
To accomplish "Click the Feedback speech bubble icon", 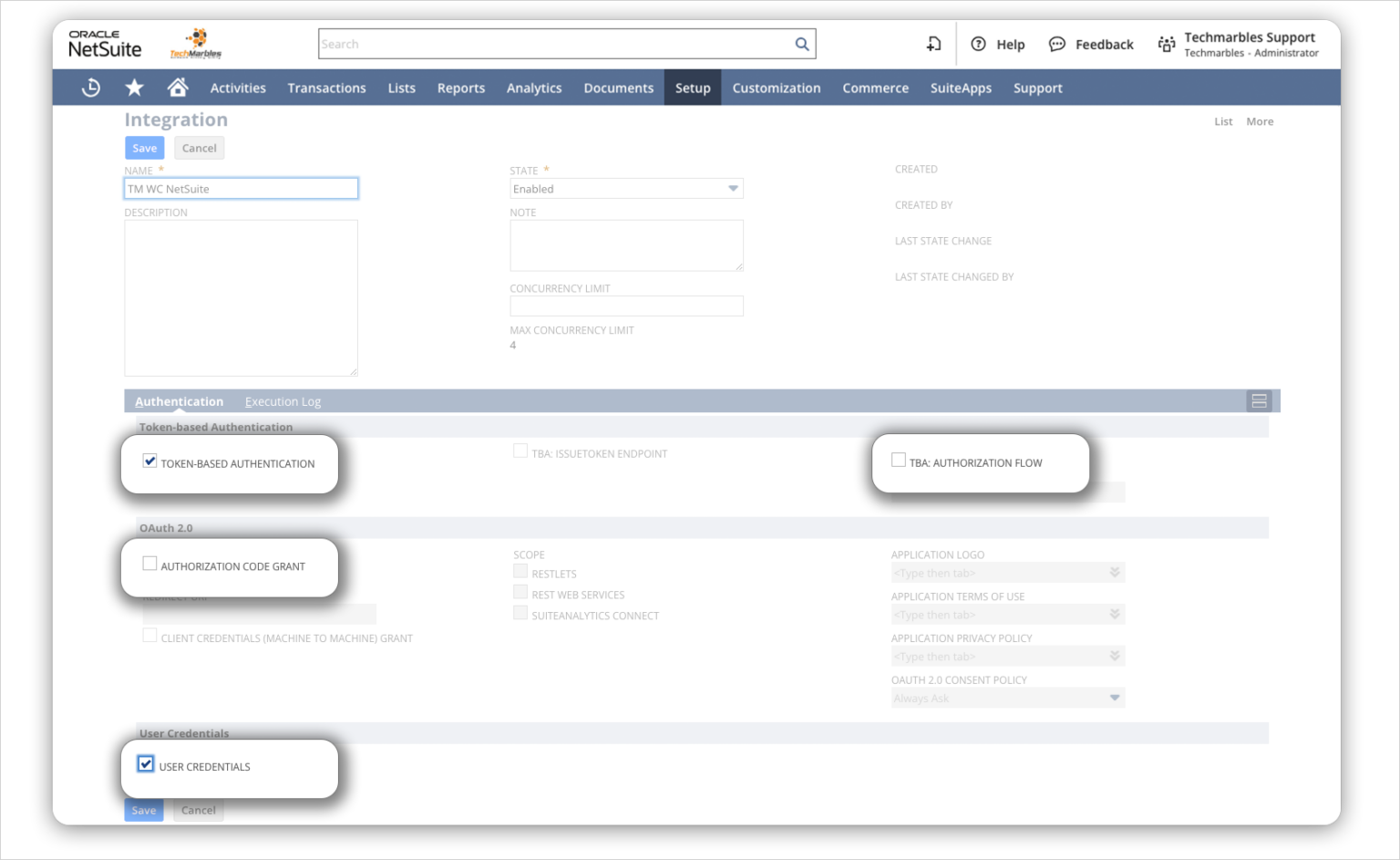I will (1057, 44).
